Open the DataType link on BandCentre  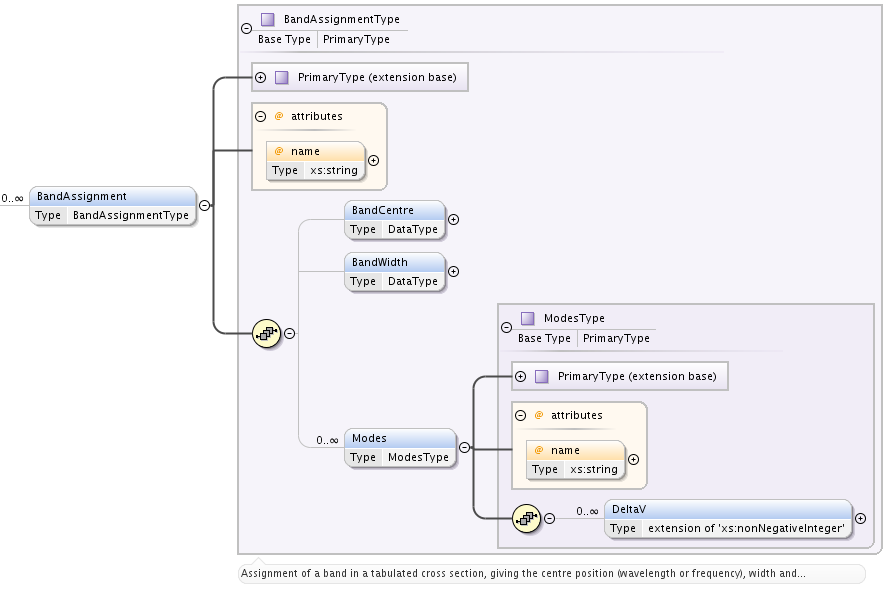coord(413,229)
